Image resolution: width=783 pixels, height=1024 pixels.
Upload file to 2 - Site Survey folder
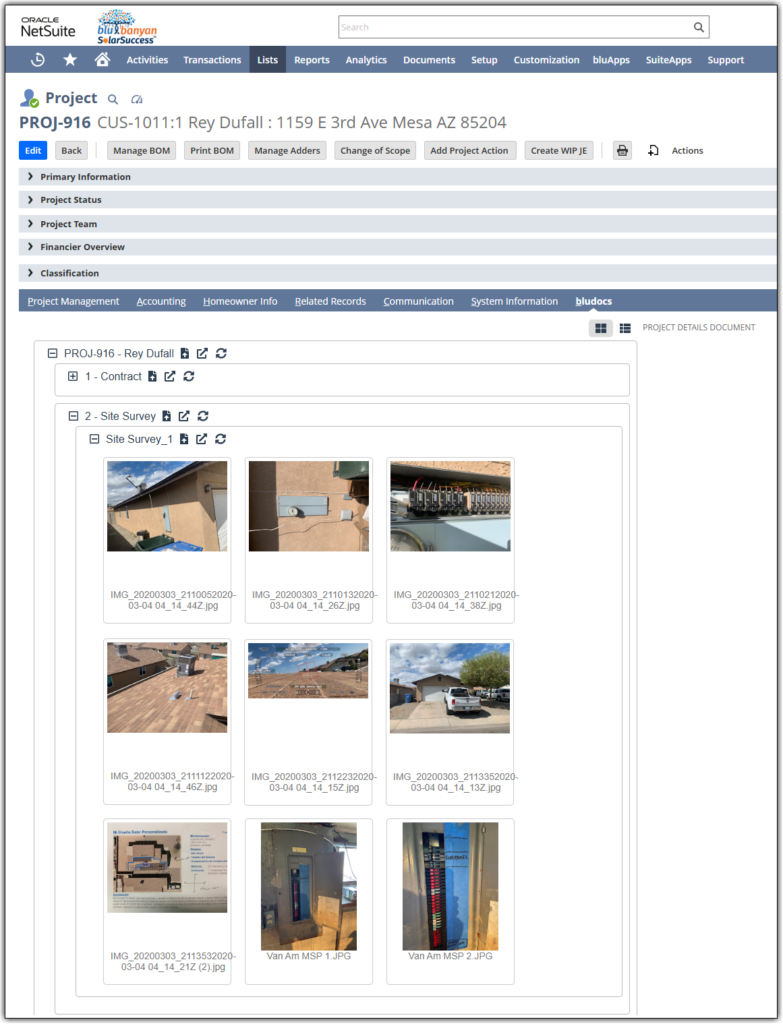(167, 416)
